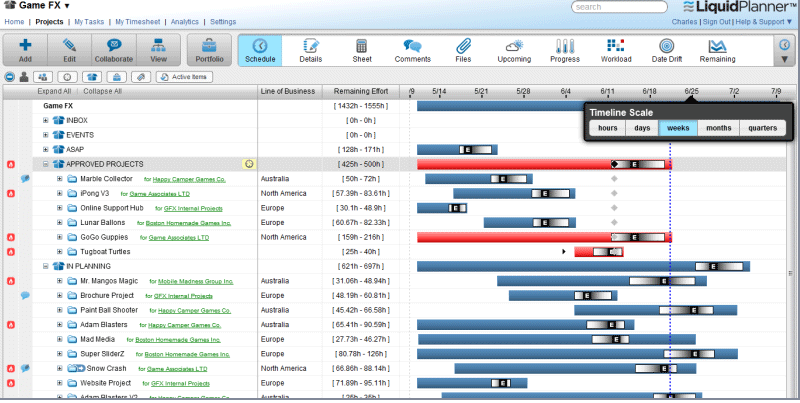Screen dimensions: 800x403
Task: Click the blue clear-filter minus icon
Action: [10, 77]
